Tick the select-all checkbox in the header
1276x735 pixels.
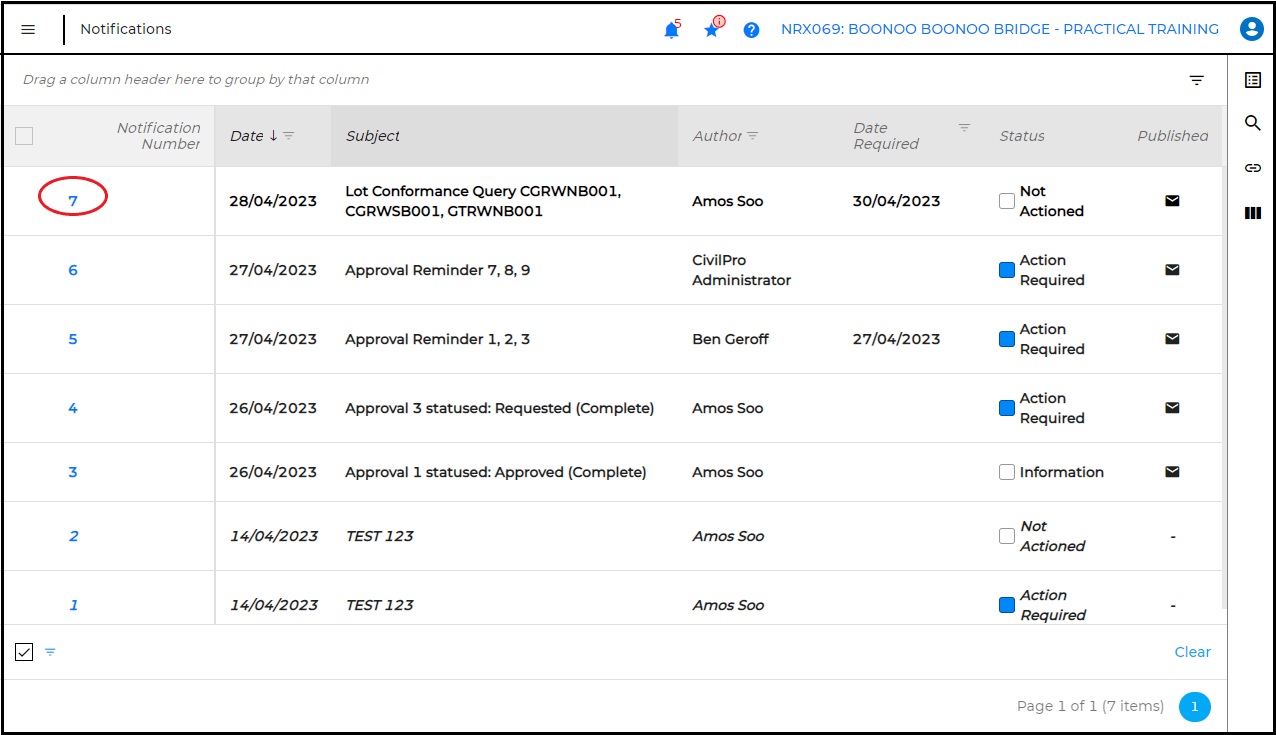pos(24,136)
